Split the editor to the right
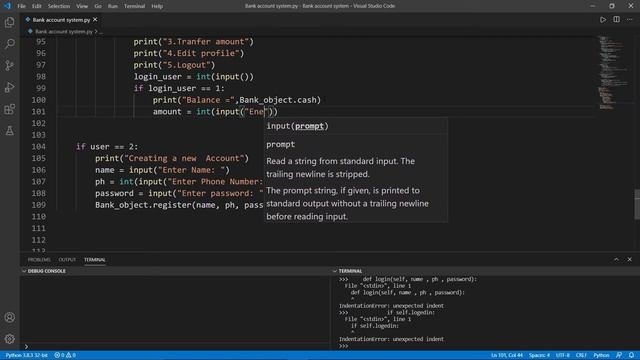The height and width of the screenshot is (360, 640). coord(616,20)
